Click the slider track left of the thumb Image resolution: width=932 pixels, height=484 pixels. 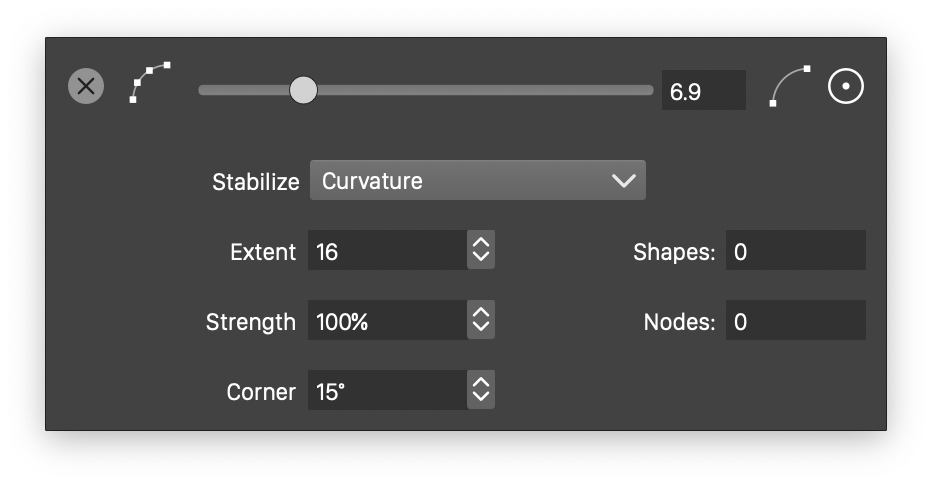tap(243, 90)
